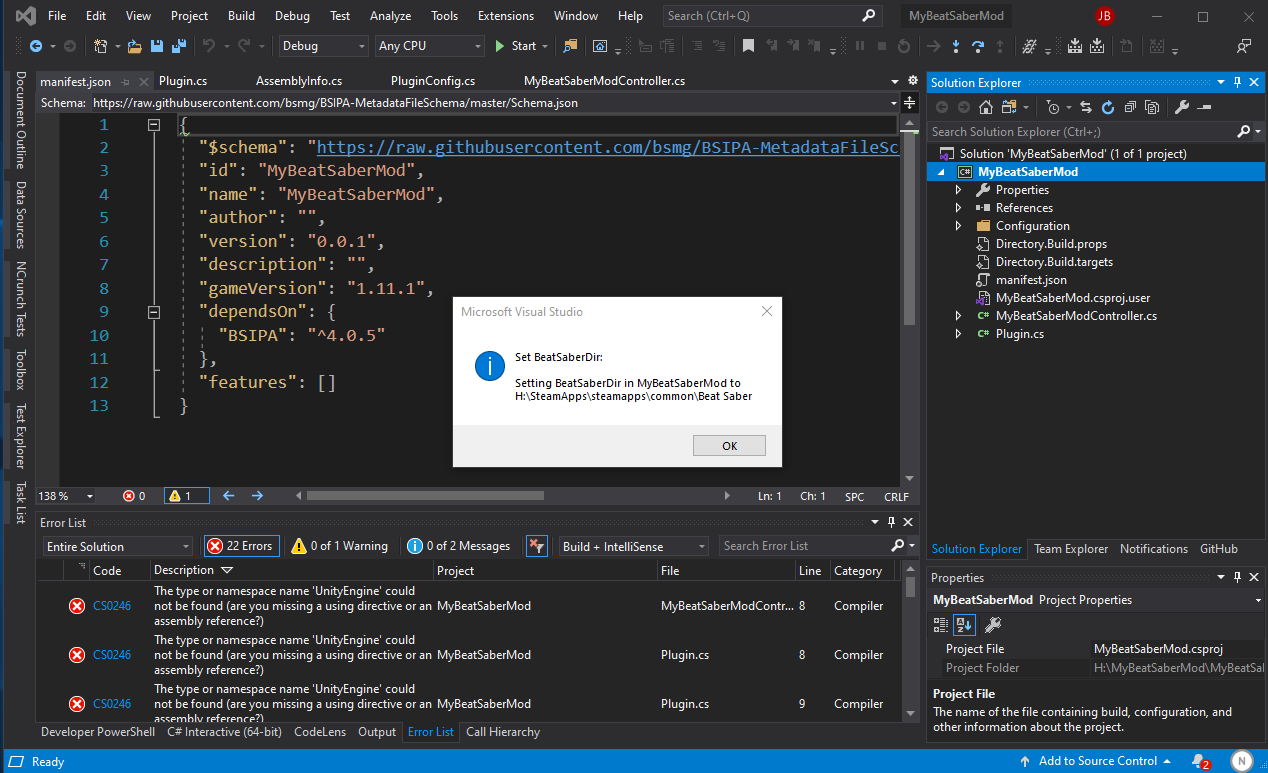Open the Any CPU platform dropdown
The height and width of the screenshot is (773, 1268).
click(x=430, y=46)
